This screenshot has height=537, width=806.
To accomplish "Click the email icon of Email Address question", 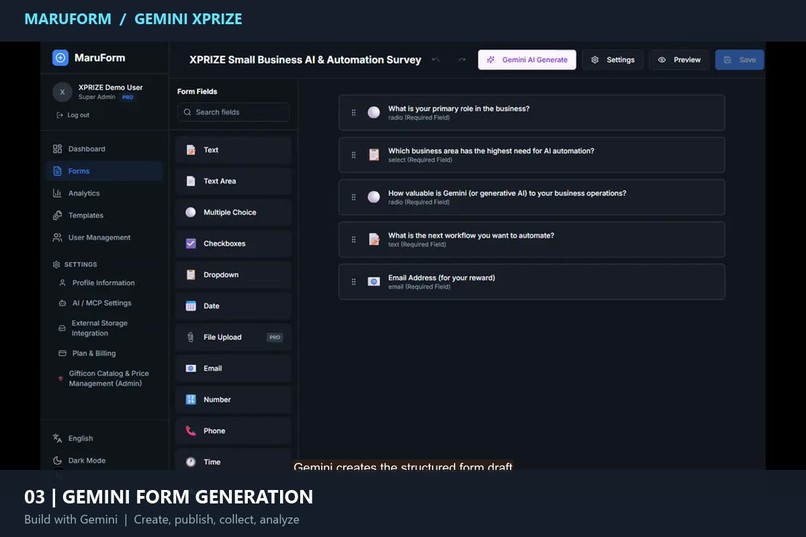I will [x=374, y=282].
